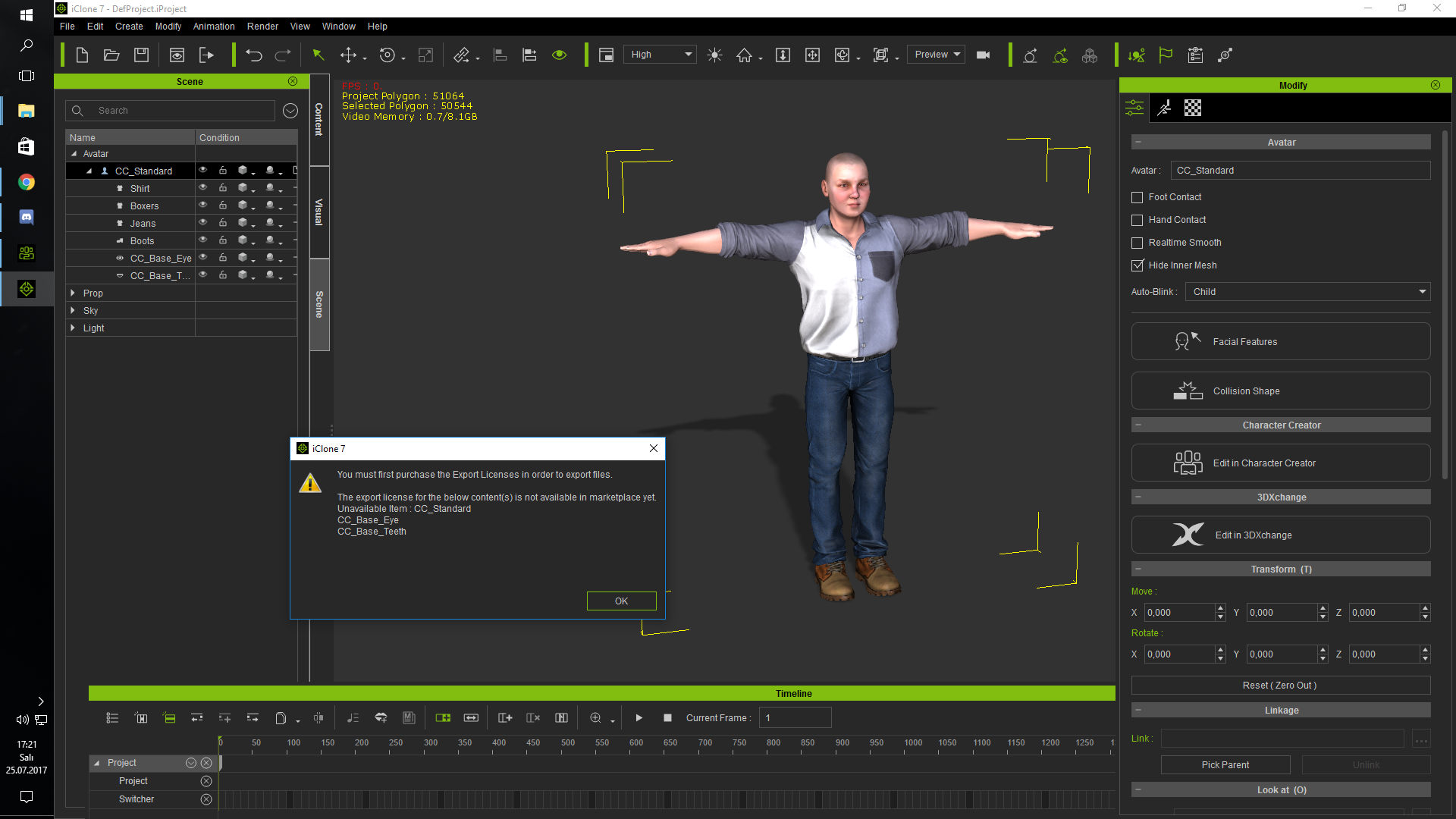1456x819 pixels.
Task: Expand the Sky tree item
Action: [75, 310]
